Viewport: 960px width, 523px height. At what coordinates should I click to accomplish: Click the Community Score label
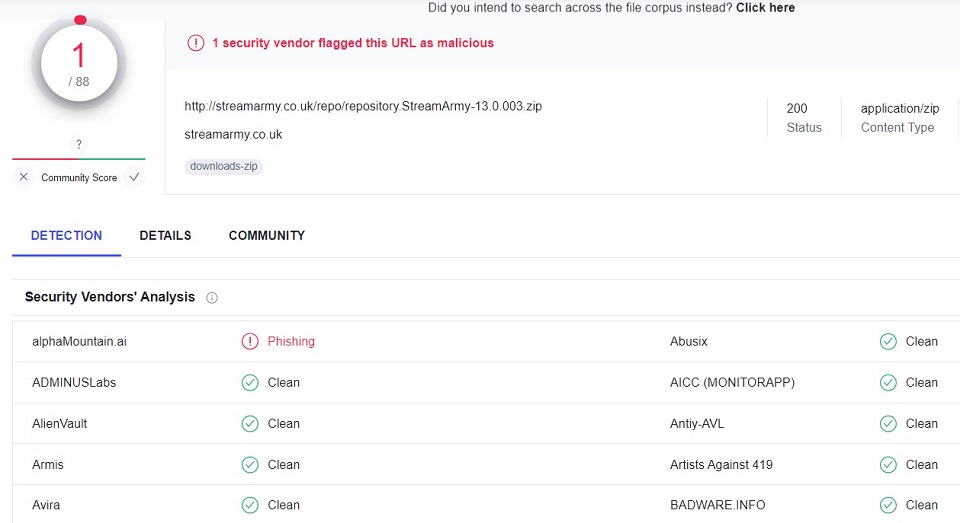click(x=79, y=178)
